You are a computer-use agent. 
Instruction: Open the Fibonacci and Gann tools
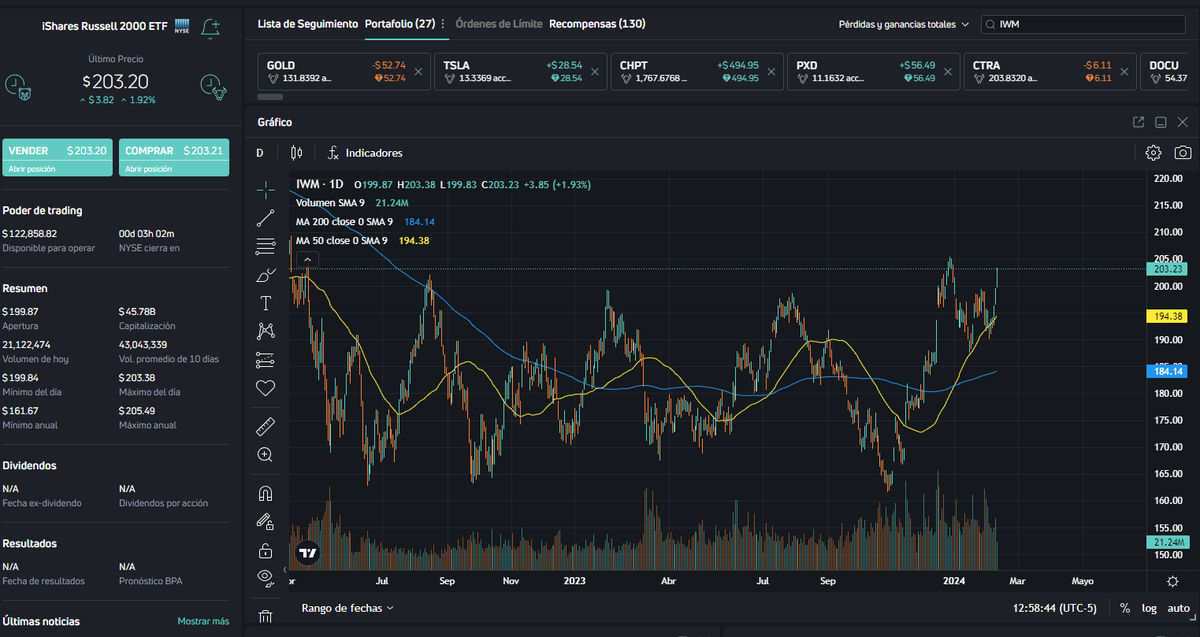tap(265, 246)
